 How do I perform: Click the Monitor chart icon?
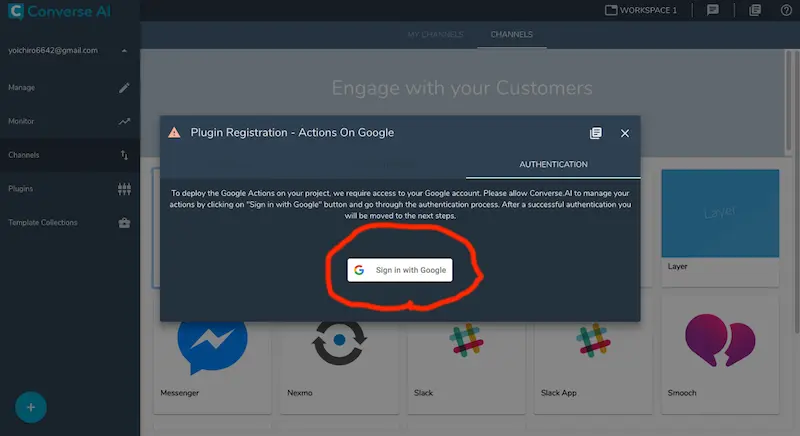click(x=124, y=121)
